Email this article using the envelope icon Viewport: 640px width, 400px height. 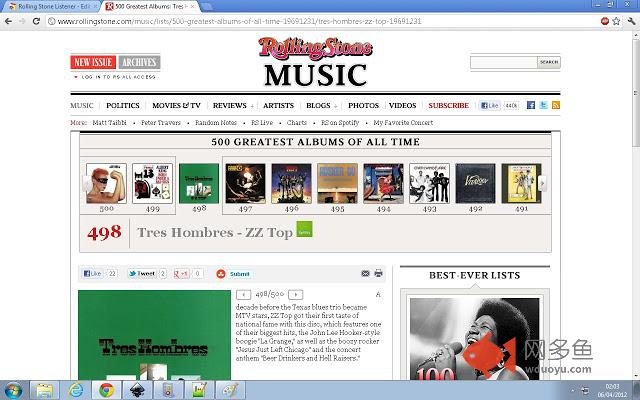click(365, 273)
